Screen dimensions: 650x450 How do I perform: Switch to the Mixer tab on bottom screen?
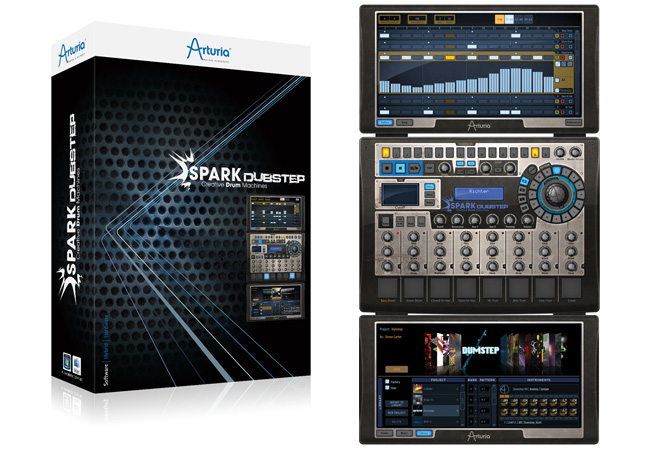tap(405, 433)
